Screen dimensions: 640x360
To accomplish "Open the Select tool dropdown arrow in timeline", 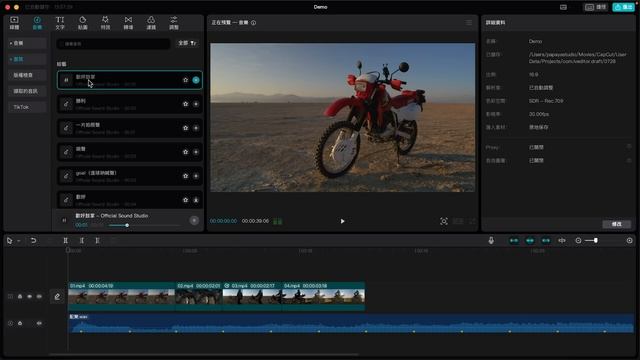I will [19, 241].
